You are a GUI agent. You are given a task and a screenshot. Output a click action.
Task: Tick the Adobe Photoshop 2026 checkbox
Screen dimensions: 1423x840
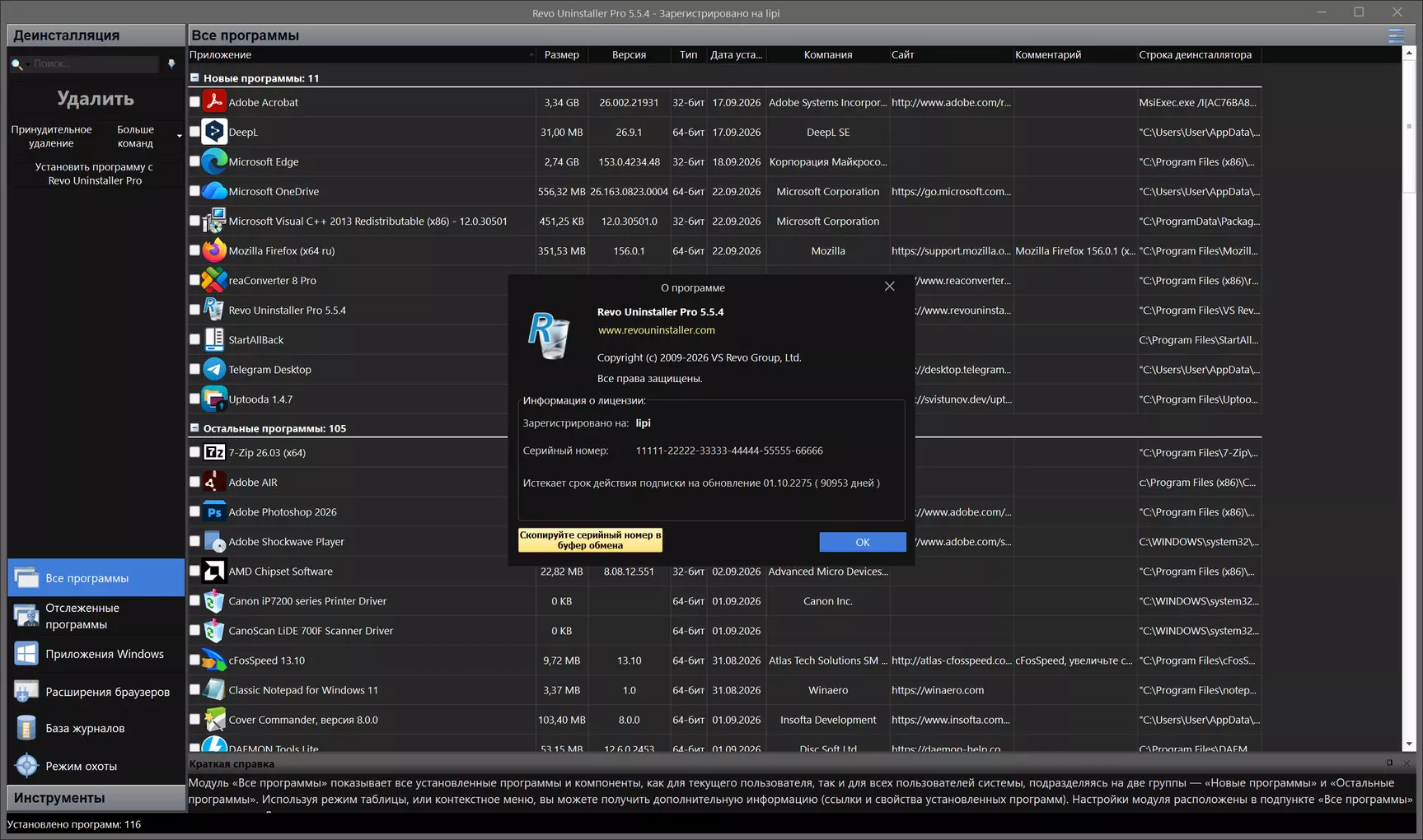click(x=194, y=511)
